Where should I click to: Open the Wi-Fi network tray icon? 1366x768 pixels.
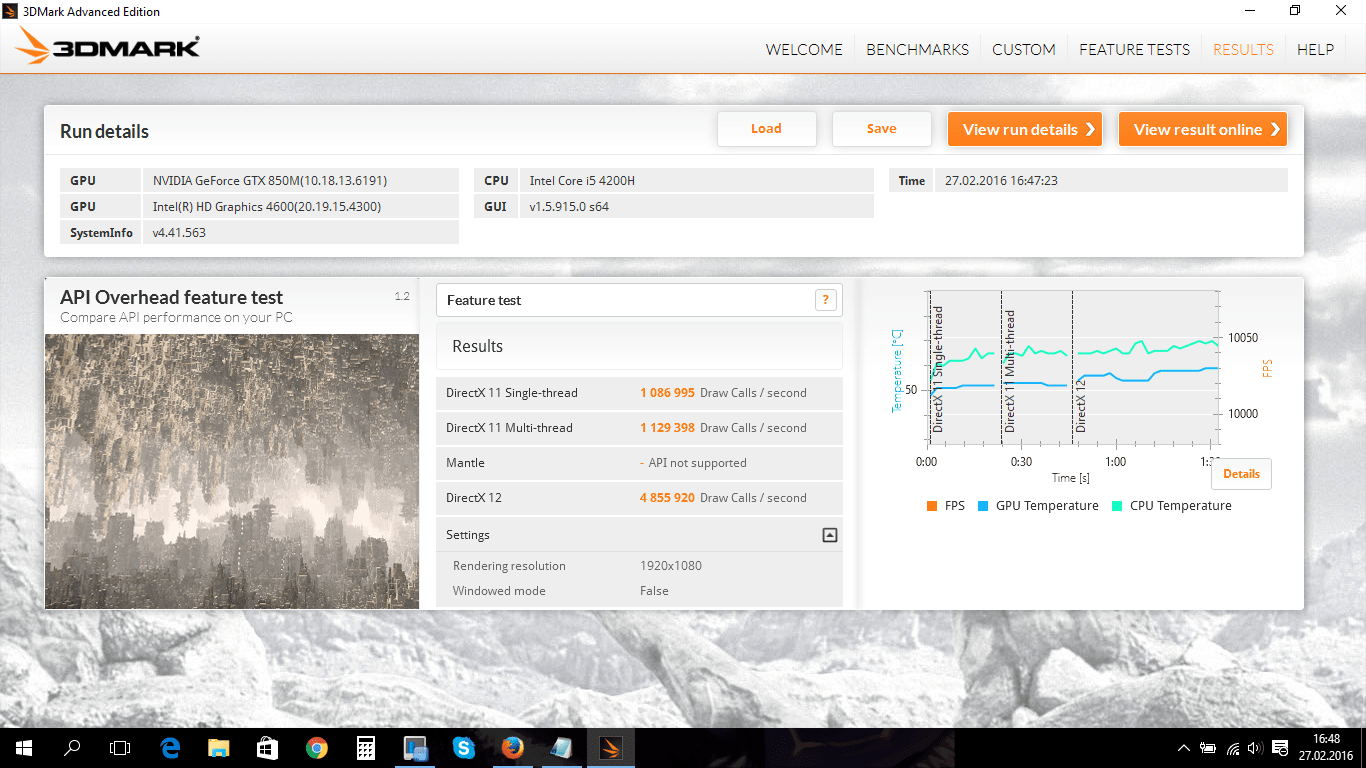(x=1233, y=748)
